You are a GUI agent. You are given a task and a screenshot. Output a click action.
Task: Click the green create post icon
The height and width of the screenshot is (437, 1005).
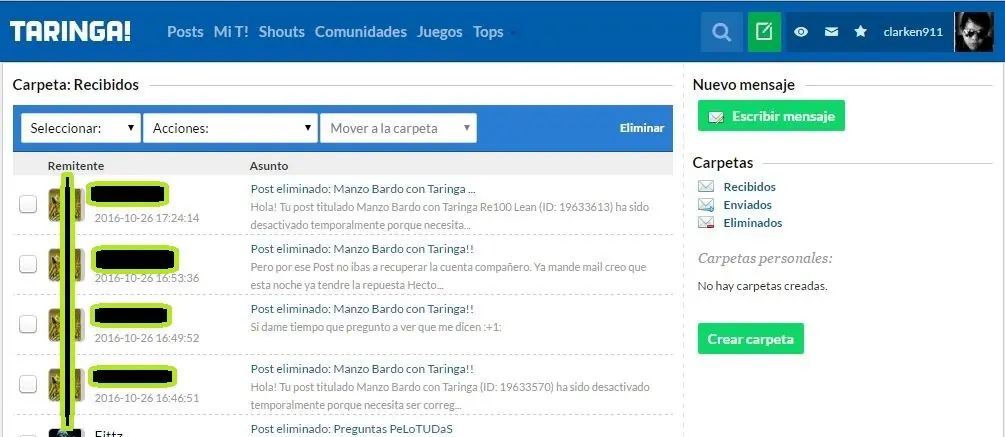click(x=764, y=32)
